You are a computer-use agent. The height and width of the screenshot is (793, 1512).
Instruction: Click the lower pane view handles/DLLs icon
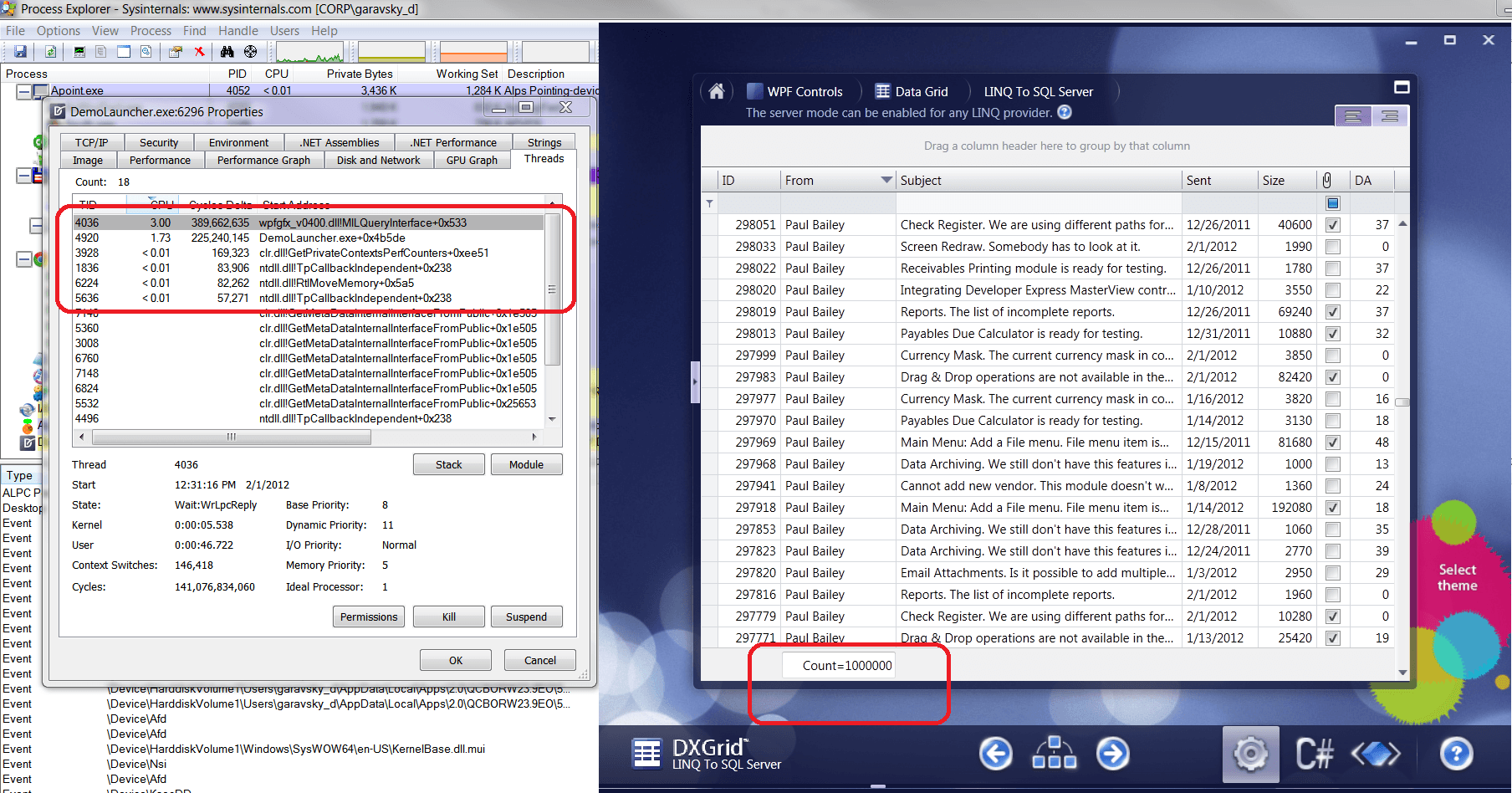146,52
